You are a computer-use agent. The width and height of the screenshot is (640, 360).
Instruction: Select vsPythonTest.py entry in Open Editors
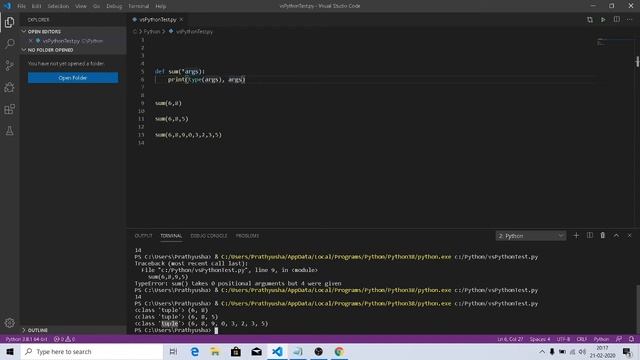click(73, 41)
